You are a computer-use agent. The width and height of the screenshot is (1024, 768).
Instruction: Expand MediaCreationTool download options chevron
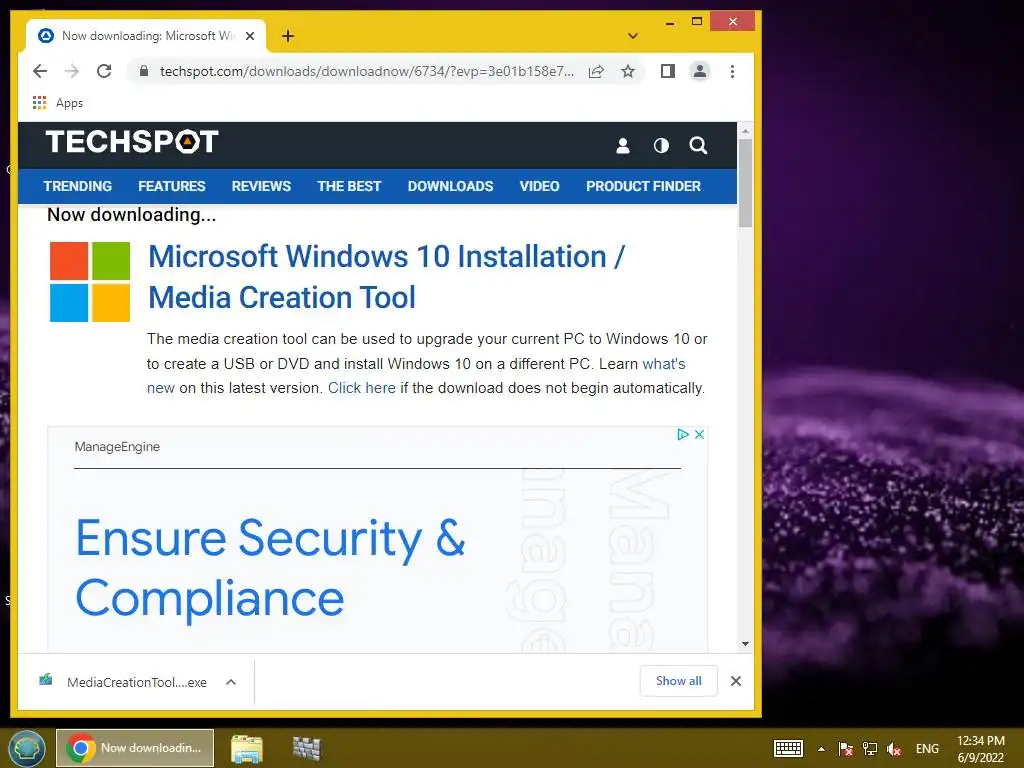pos(231,682)
